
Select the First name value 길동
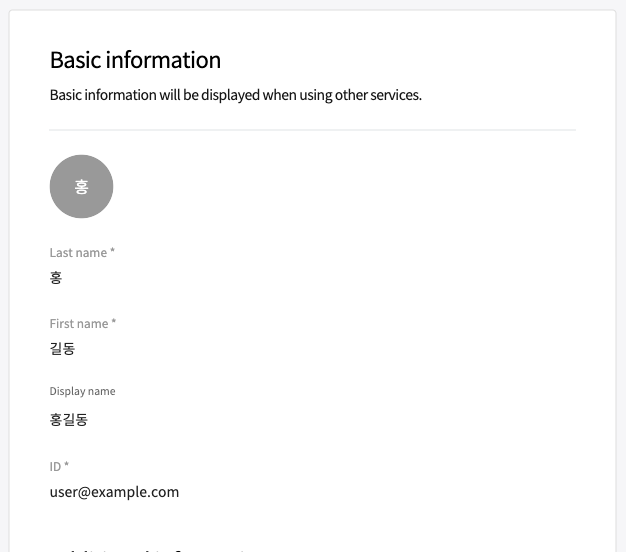[62, 349]
